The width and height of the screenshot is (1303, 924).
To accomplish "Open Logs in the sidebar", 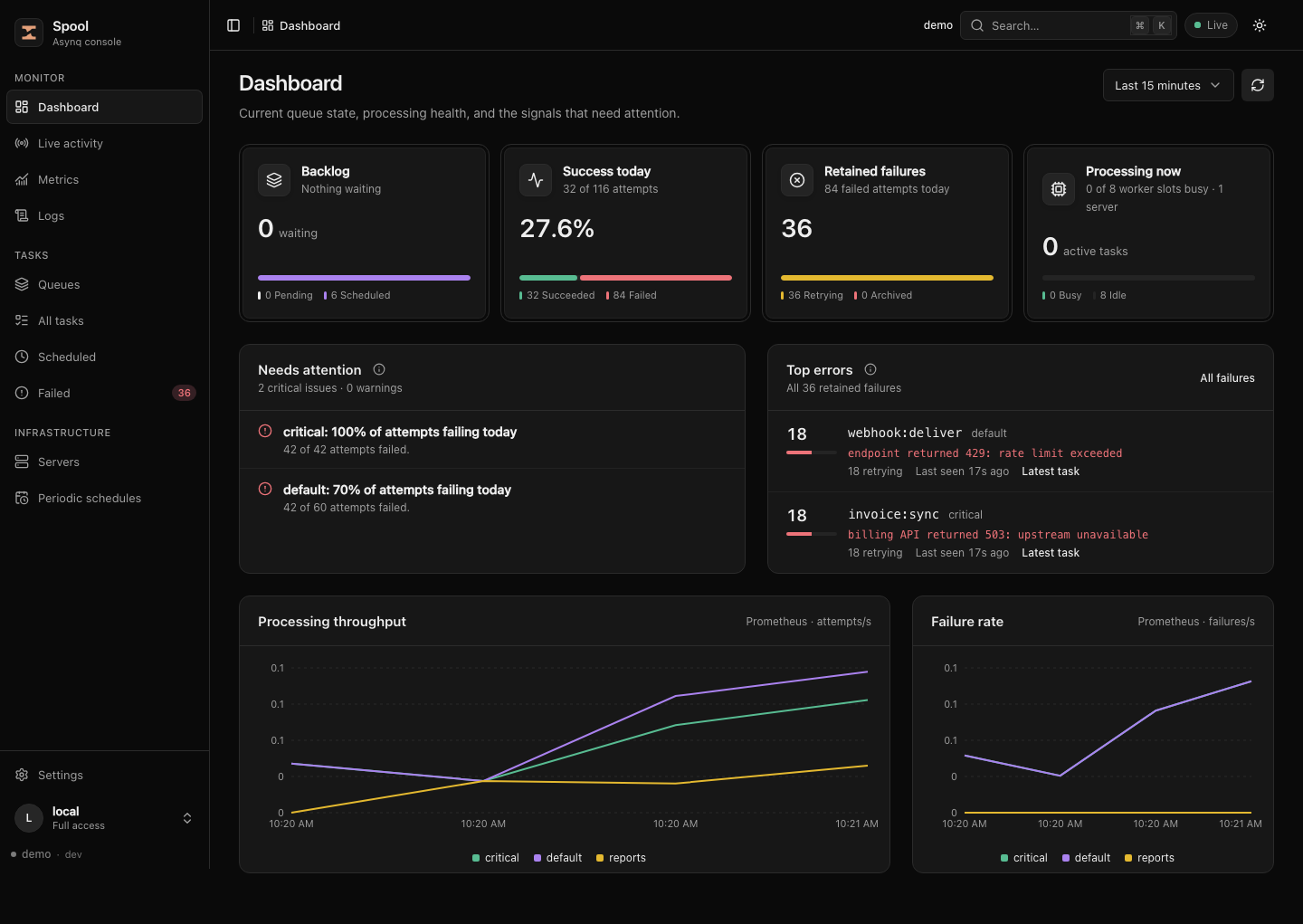I will click(x=105, y=215).
